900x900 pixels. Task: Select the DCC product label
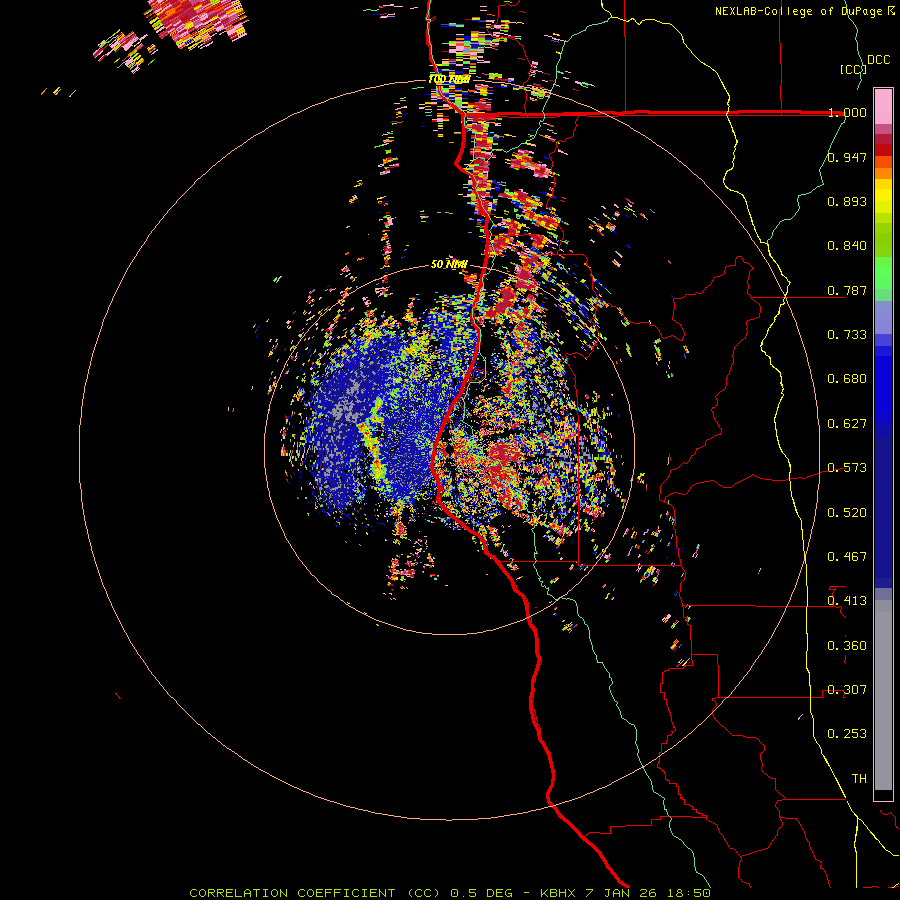[879, 60]
